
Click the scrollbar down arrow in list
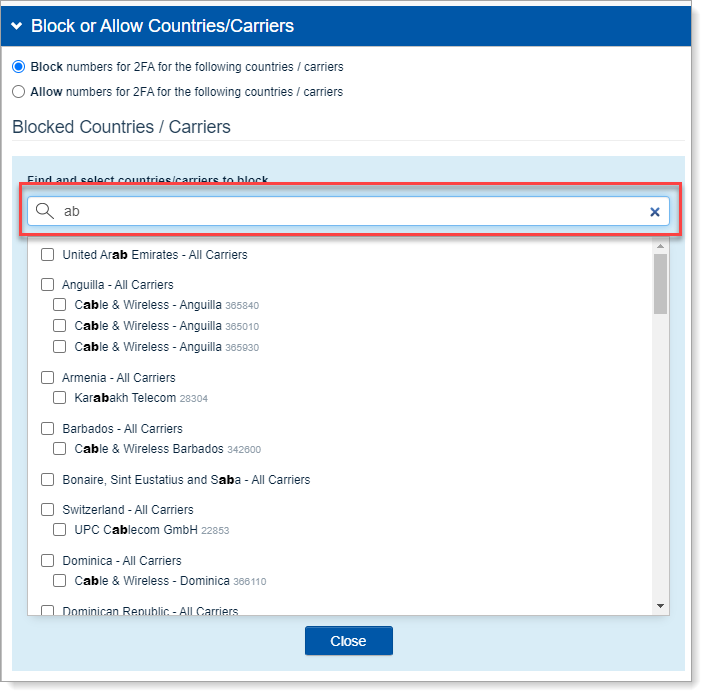(660, 606)
